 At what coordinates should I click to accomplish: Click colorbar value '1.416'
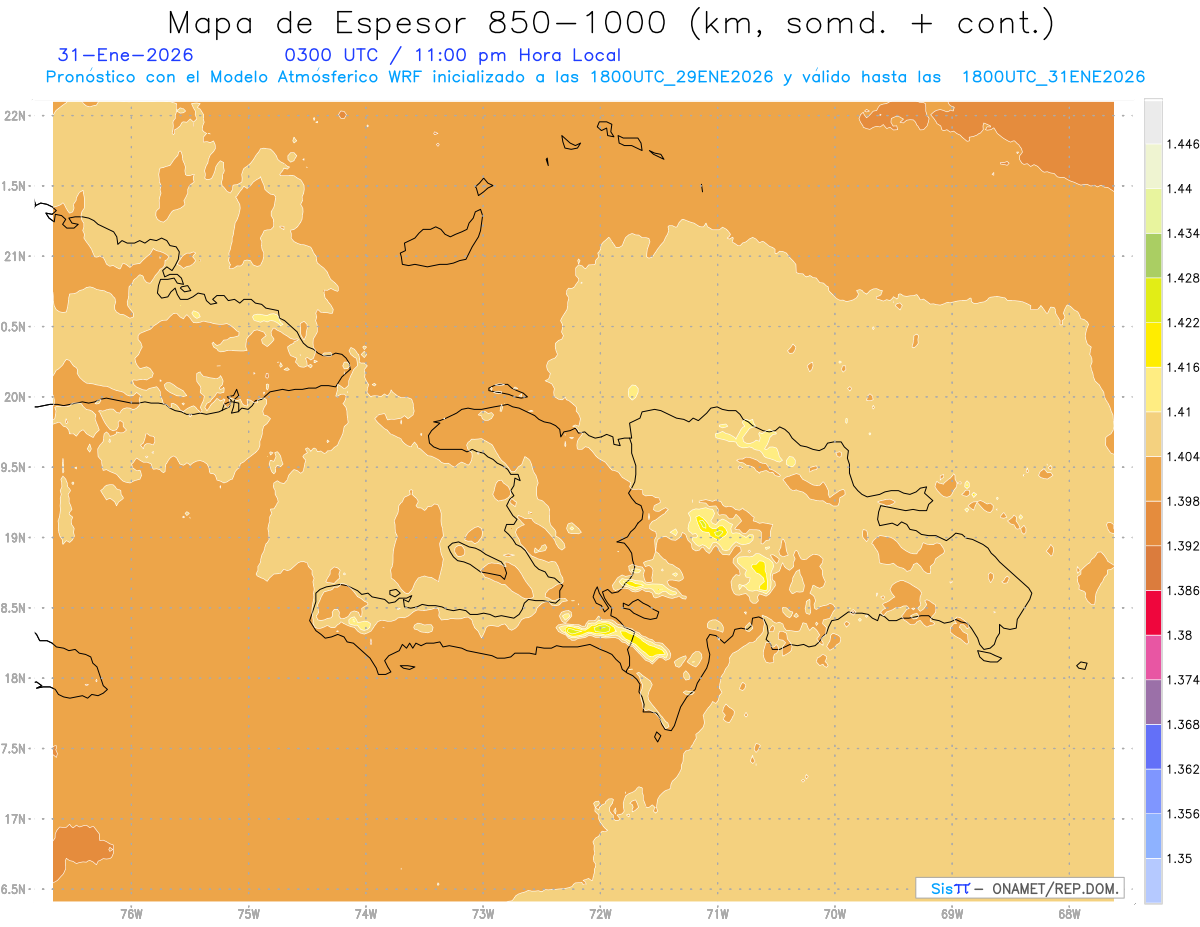click(1185, 368)
